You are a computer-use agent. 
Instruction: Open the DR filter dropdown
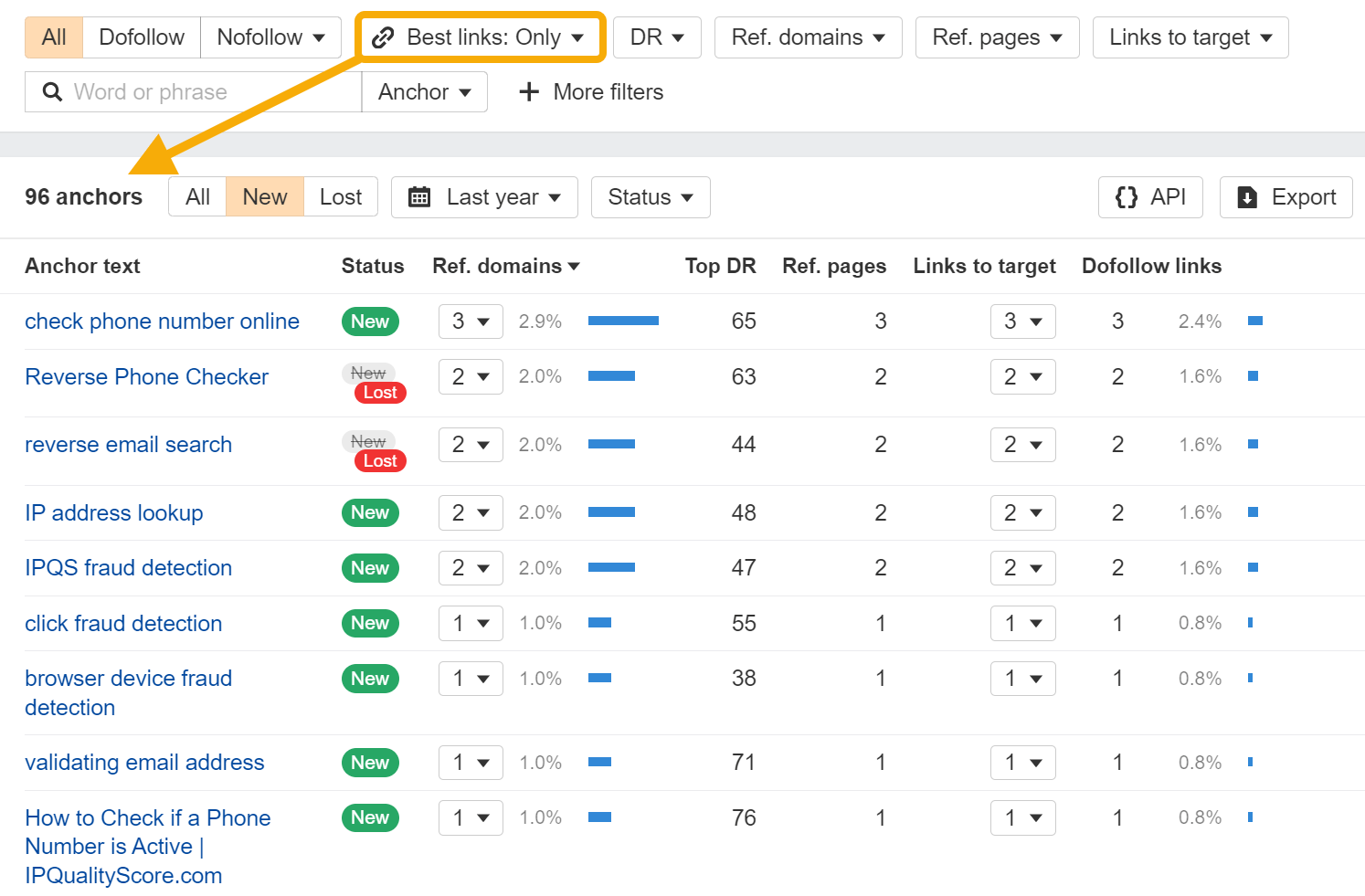(657, 37)
